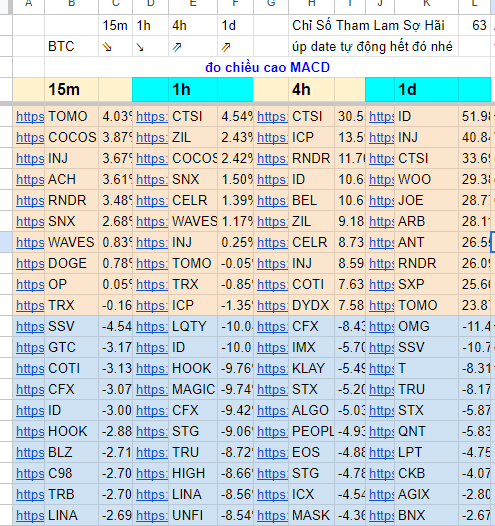Select the BTC label cell
Image resolution: width=495 pixels, height=526 pixels.
pyautogui.click(x=71, y=46)
